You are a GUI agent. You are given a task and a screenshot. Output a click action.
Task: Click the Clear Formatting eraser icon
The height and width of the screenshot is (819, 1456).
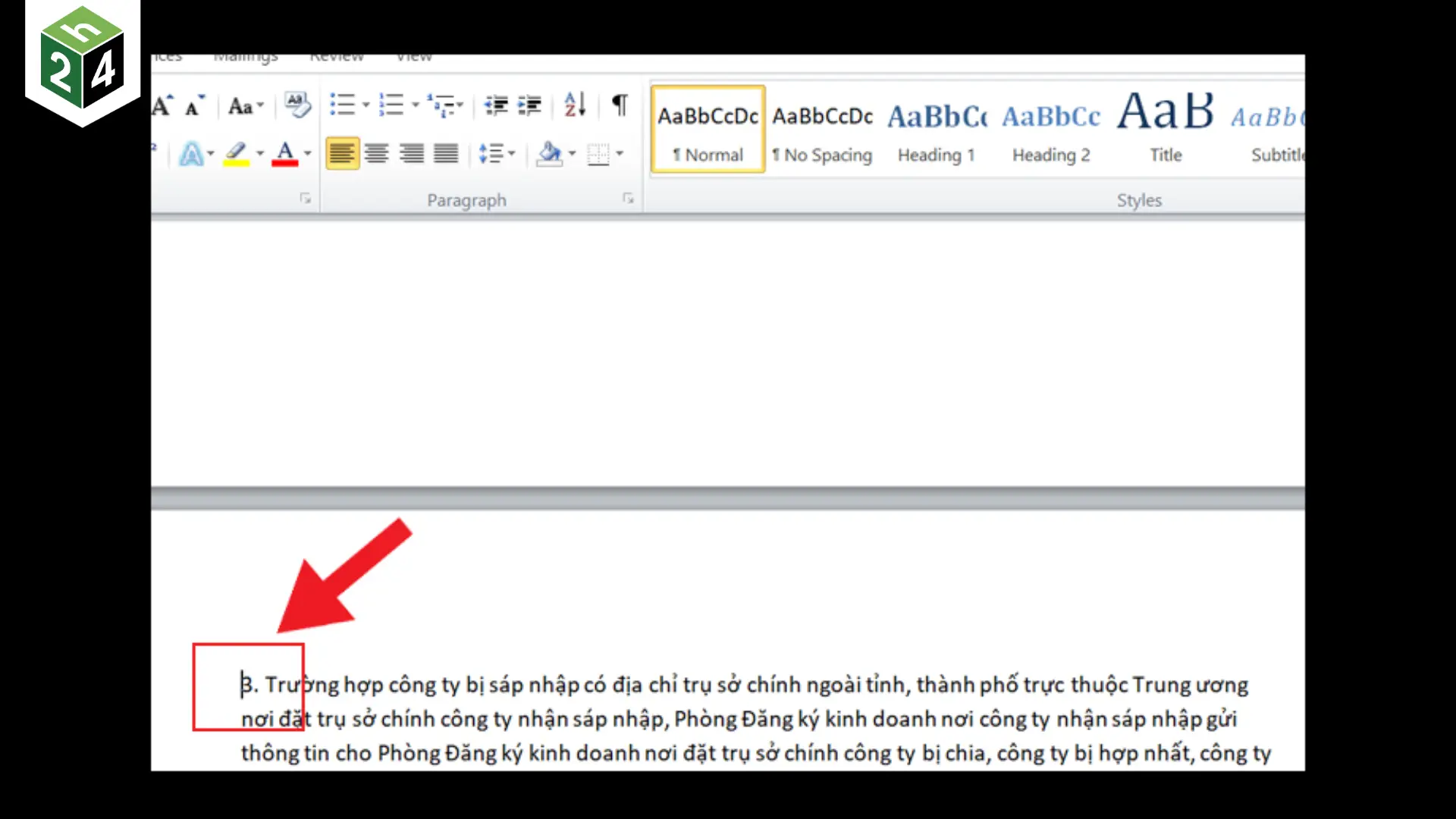click(297, 105)
